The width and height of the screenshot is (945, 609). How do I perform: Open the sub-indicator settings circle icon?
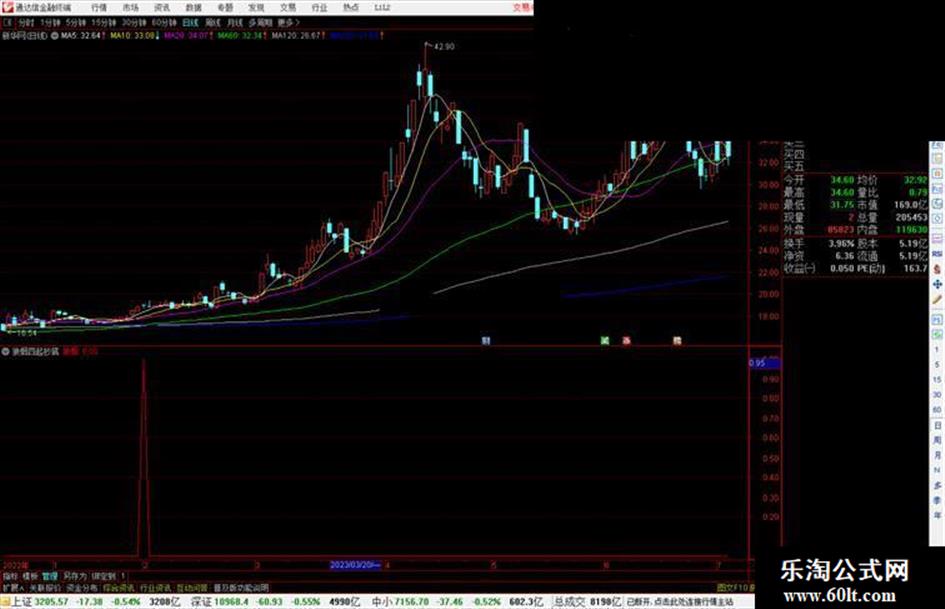5,351
